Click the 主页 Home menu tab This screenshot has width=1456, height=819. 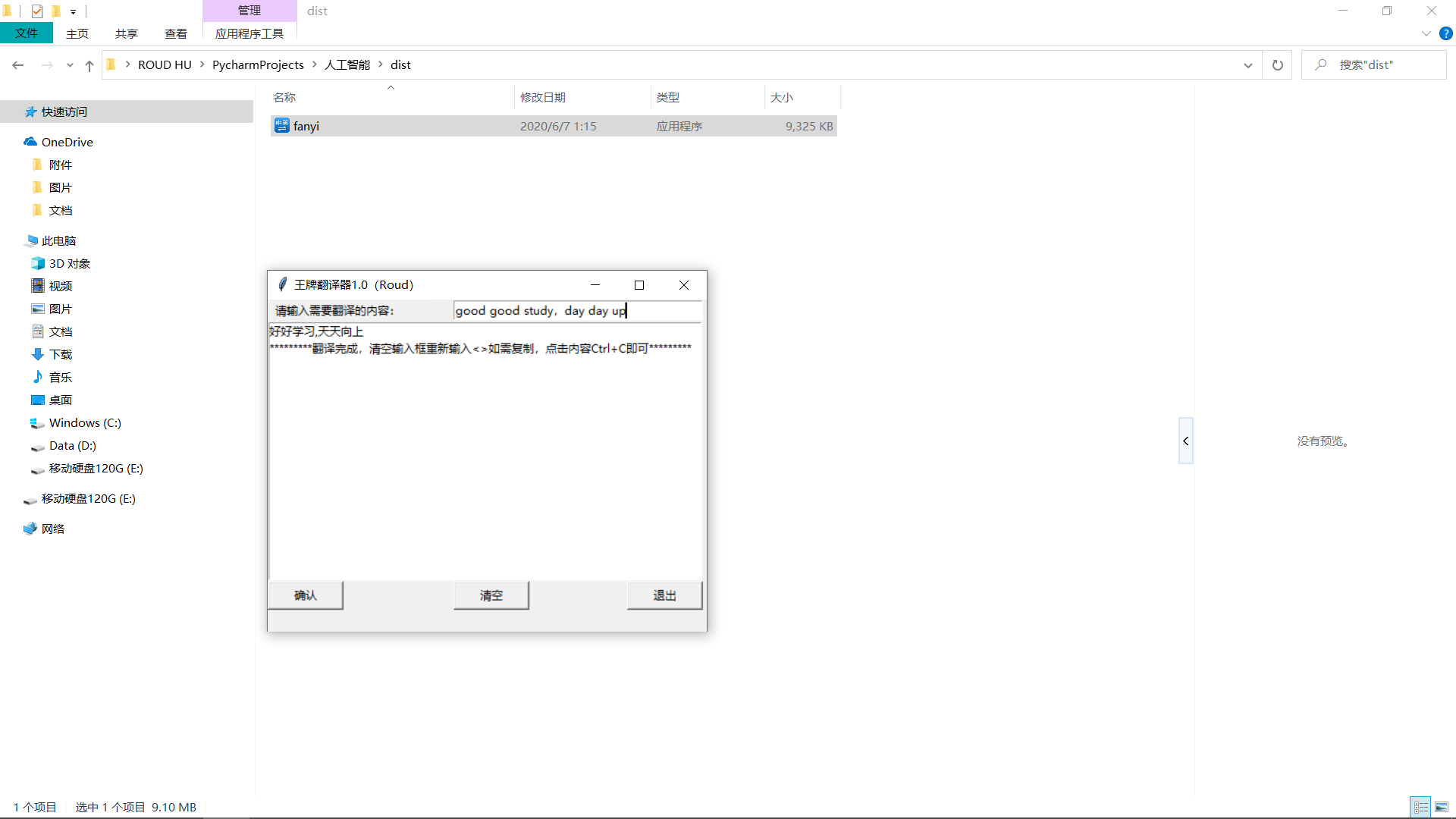point(77,33)
